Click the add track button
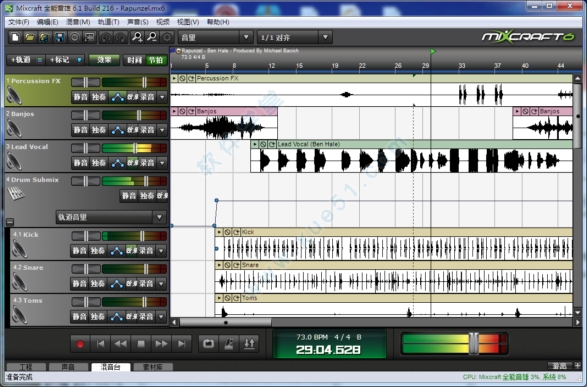The image size is (587, 387). (x=25, y=60)
